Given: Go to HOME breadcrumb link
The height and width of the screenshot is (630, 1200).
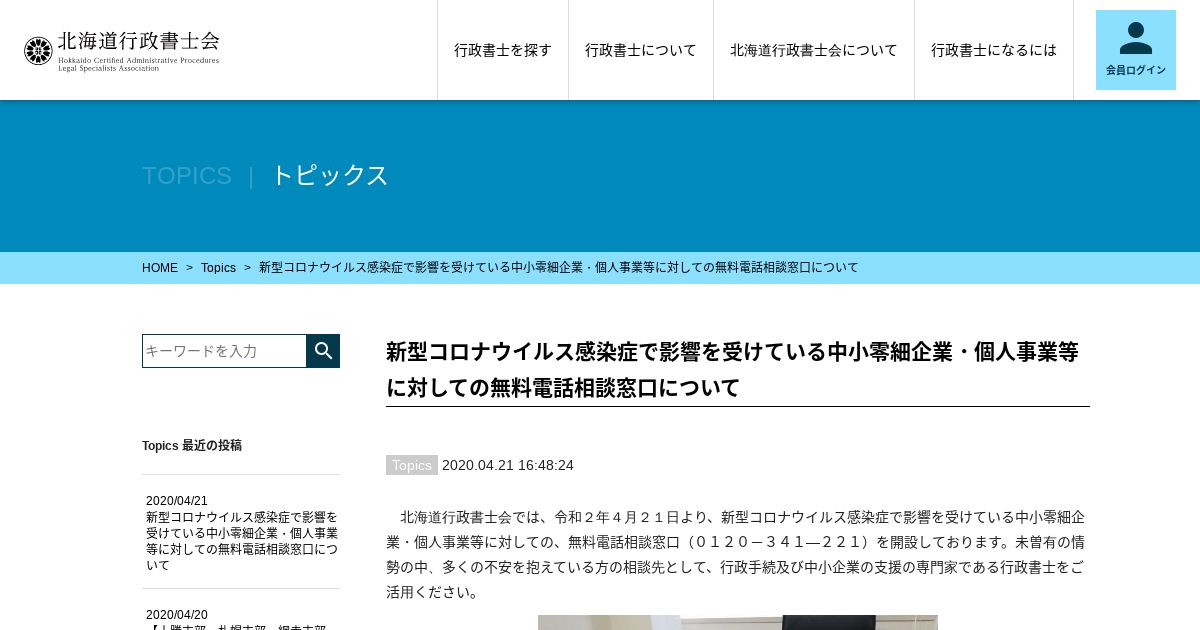Looking at the screenshot, I should tap(160, 268).
